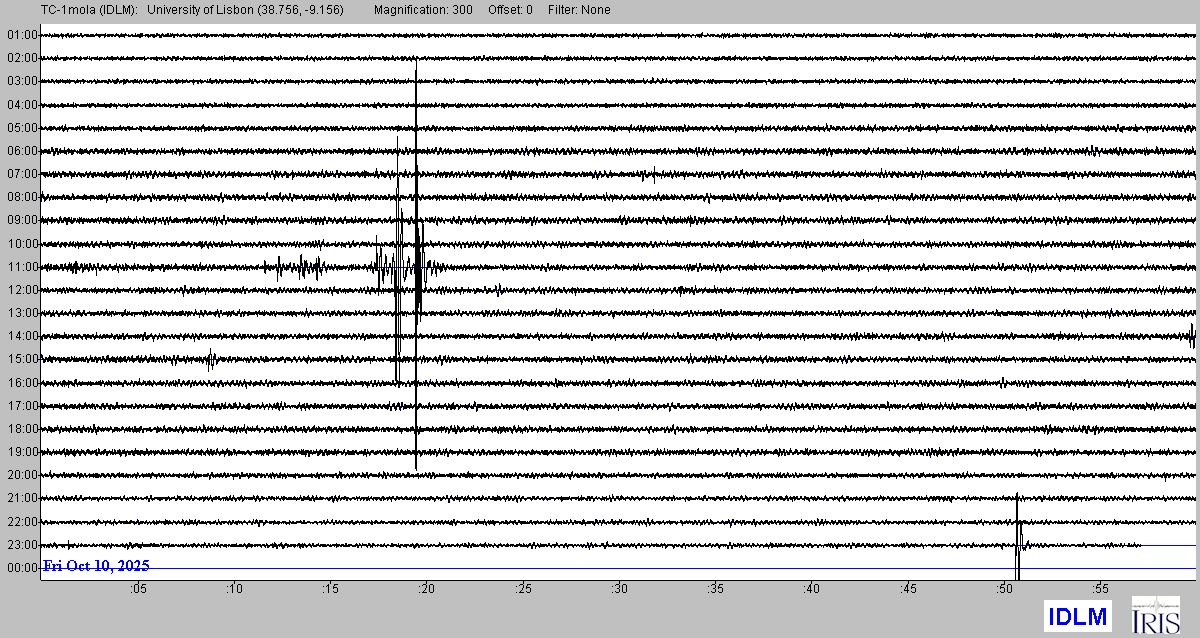Select the 11:00 hour label
Screen dimensions: 1200x638
[x=22, y=267]
